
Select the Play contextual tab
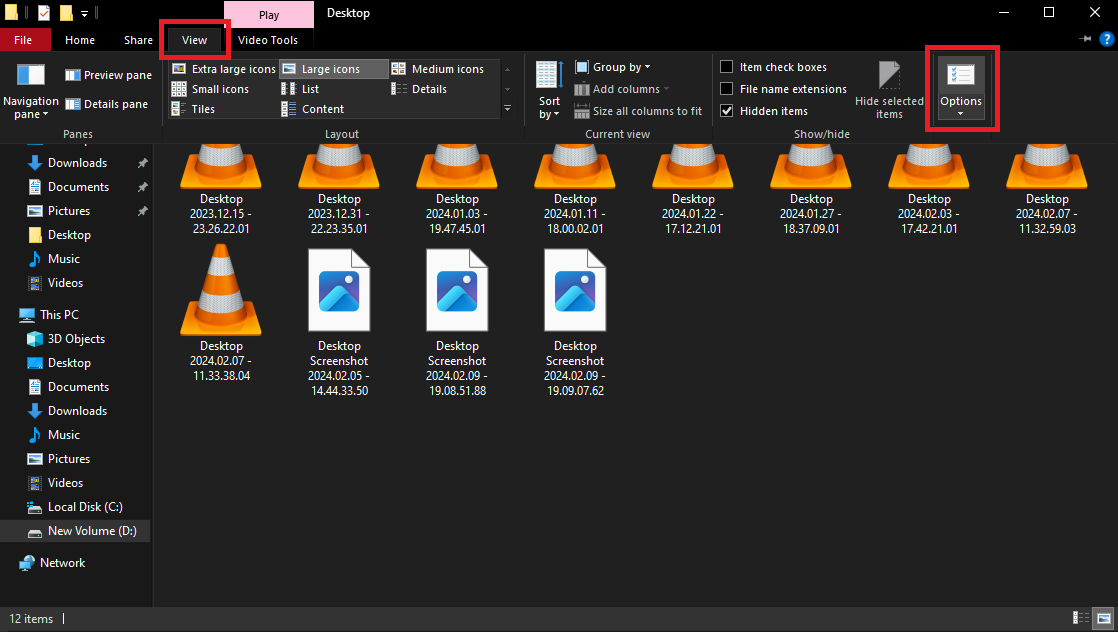click(x=269, y=15)
